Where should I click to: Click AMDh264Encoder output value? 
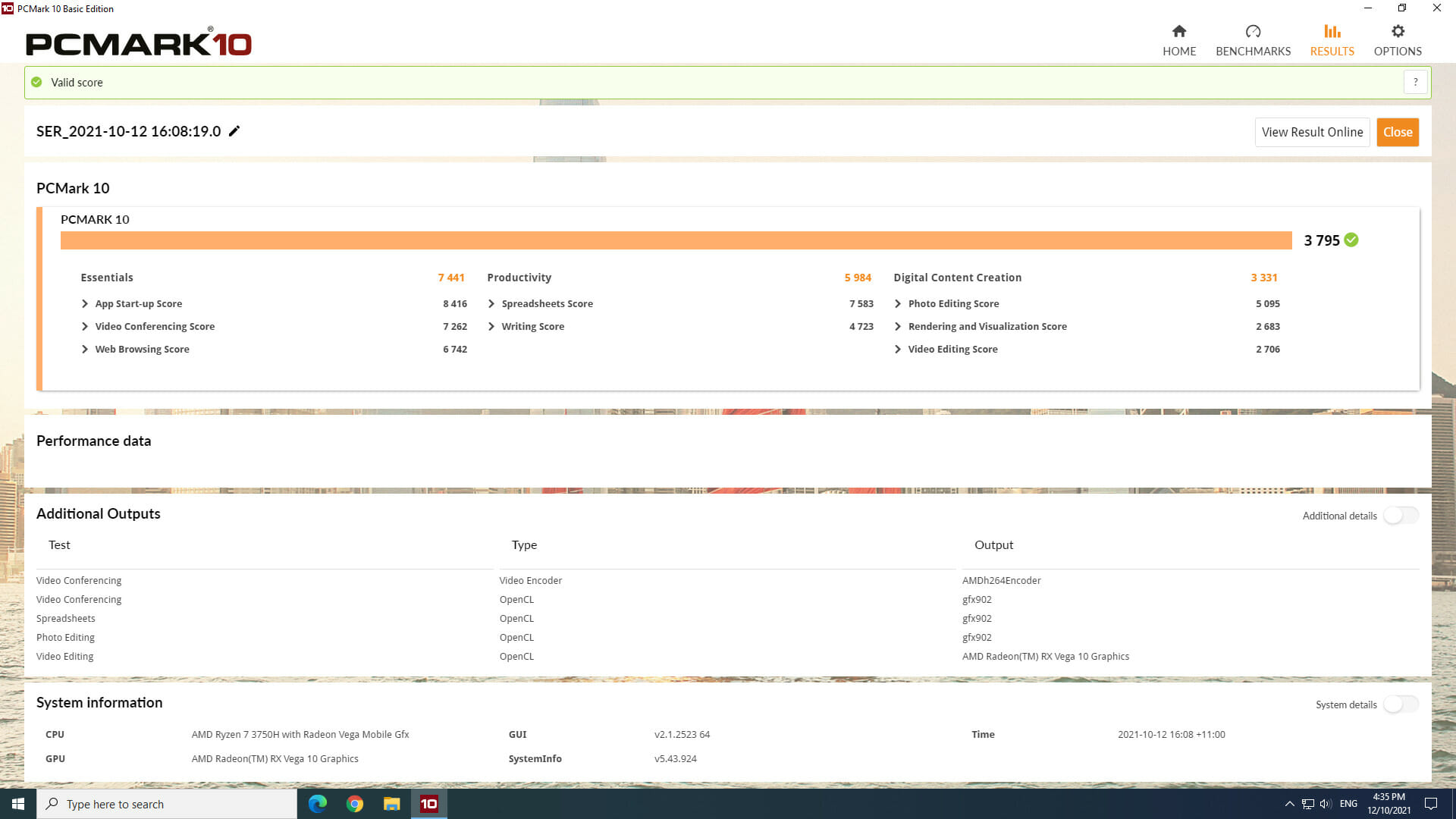pyautogui.click(x=1001, y=580)
